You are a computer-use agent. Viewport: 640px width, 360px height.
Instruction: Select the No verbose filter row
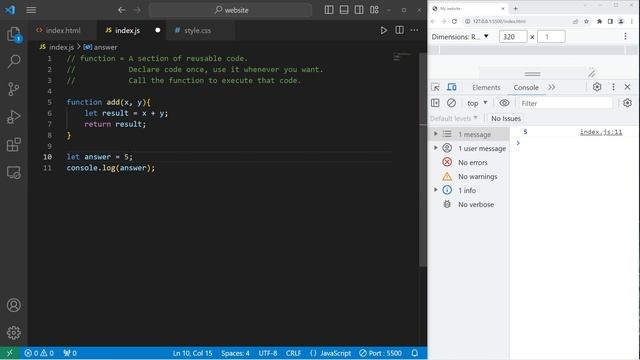coord(469,204)
